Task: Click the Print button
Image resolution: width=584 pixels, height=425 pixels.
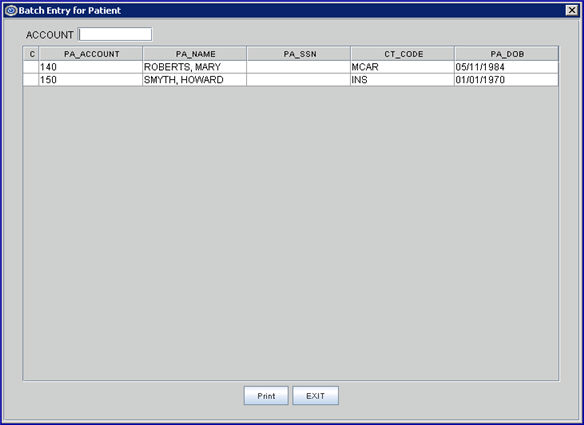Action: click(x=266, y=396)
